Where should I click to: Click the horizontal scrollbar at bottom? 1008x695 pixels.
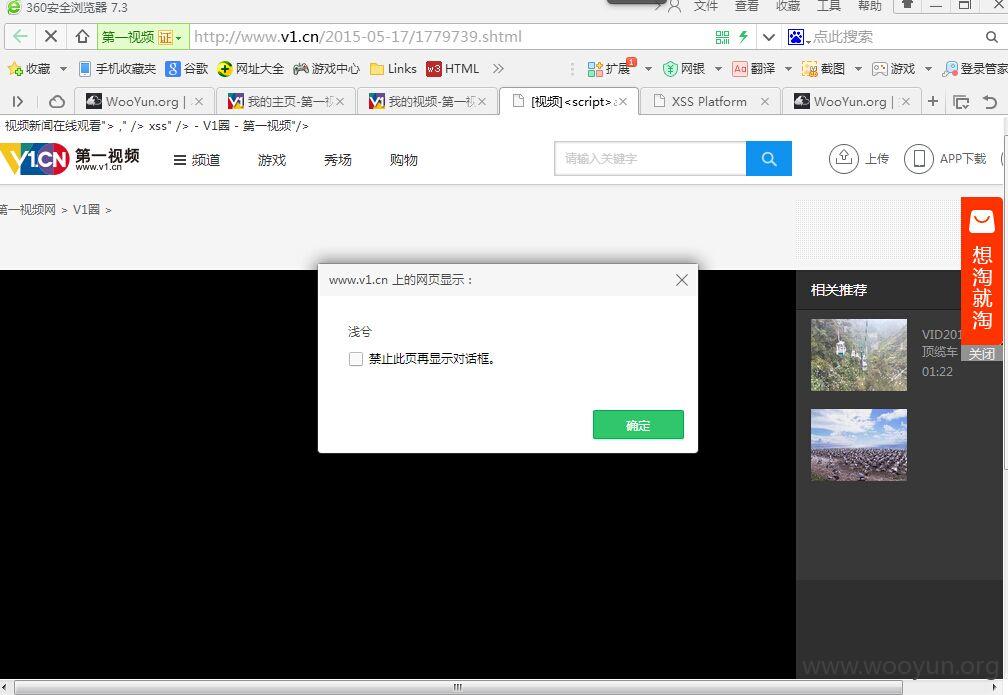(458, 687)
